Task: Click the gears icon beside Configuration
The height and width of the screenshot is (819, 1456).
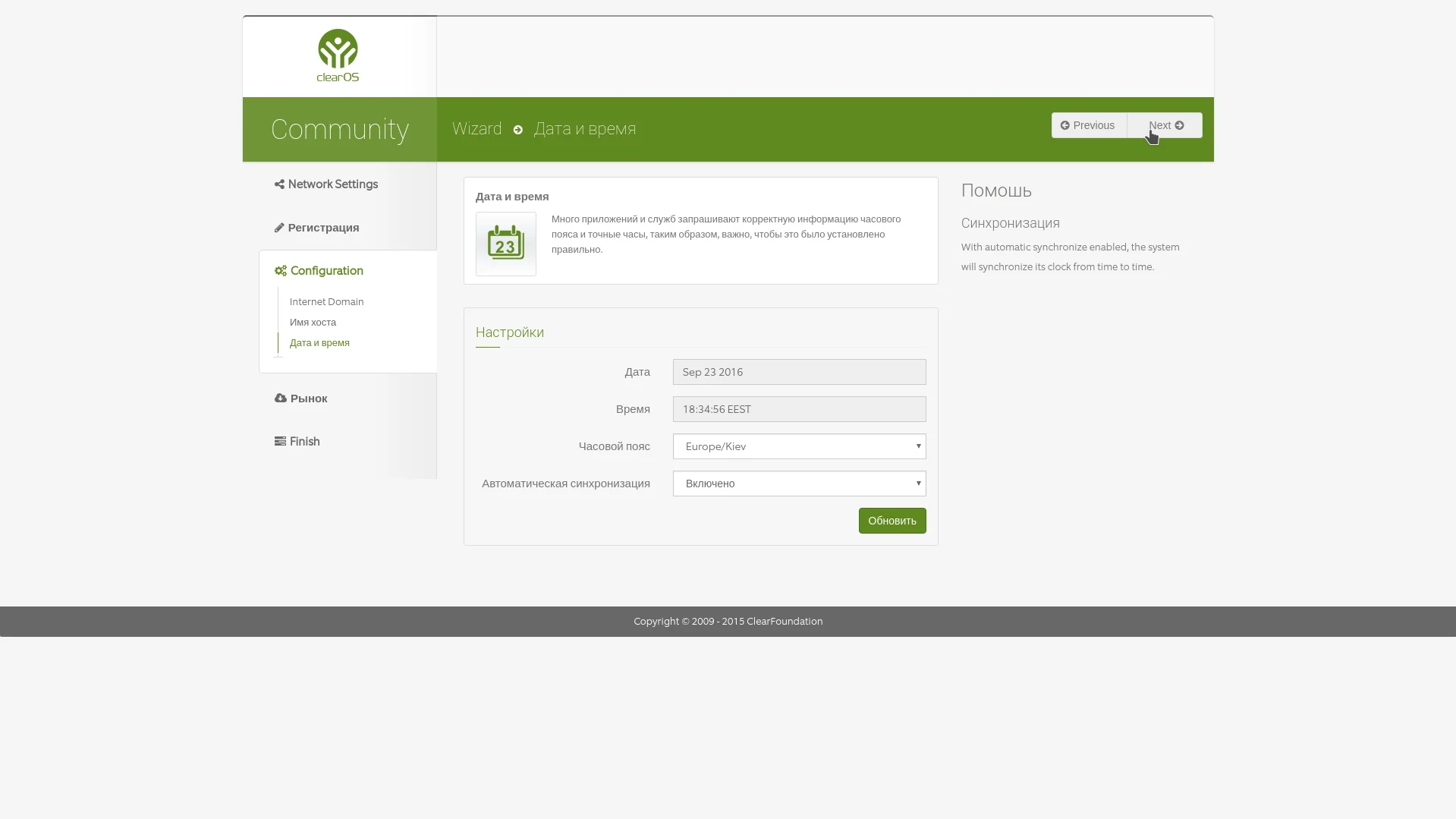Action: click(281, 271)
